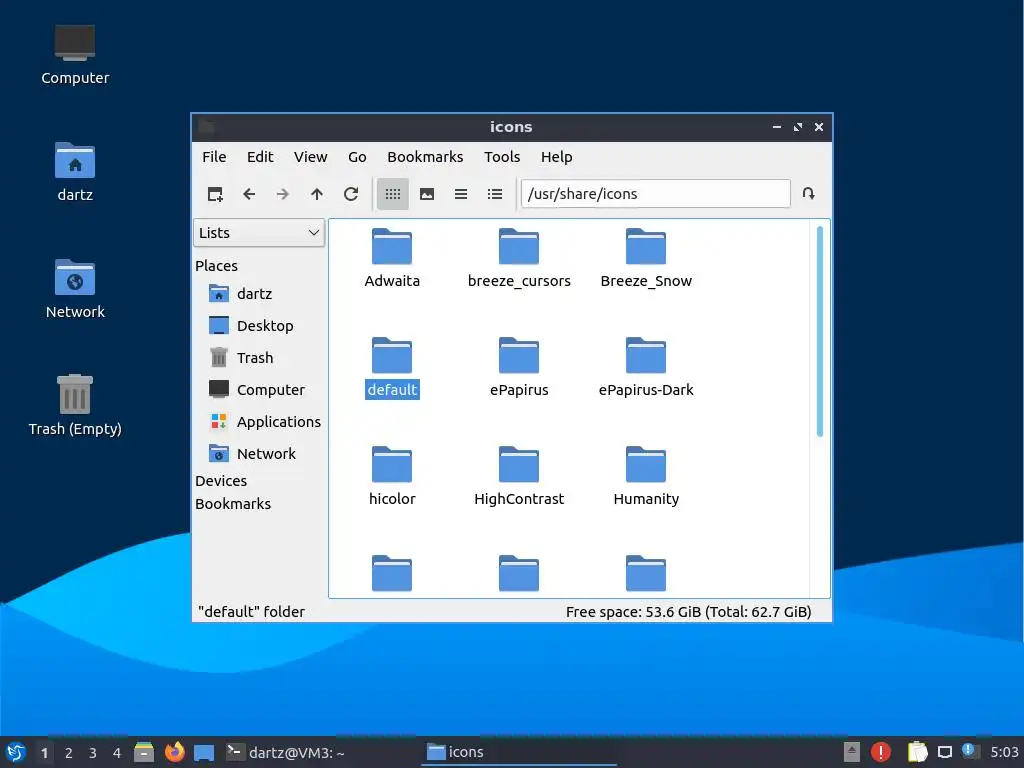
Task: Open the View menu
Action: click(310, 157)
